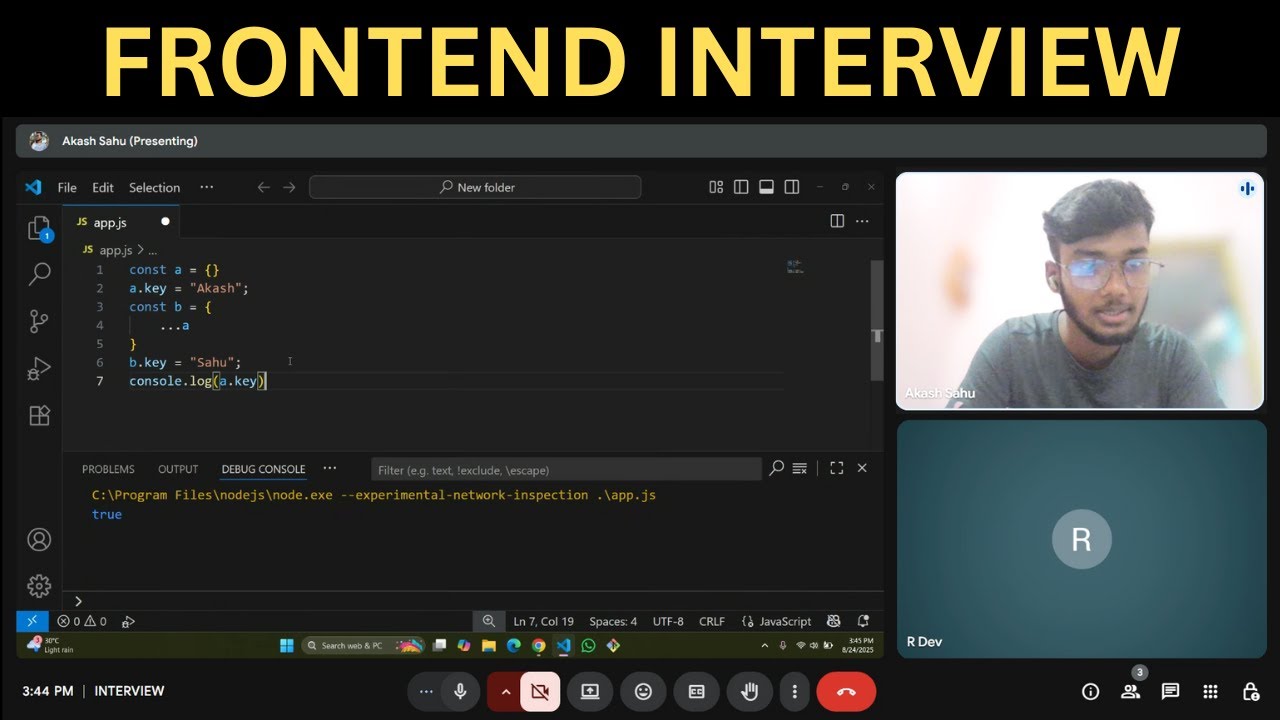Mute the microphone in Meet
Viewport: 1280px width, 720px height.
pos(460,691)
